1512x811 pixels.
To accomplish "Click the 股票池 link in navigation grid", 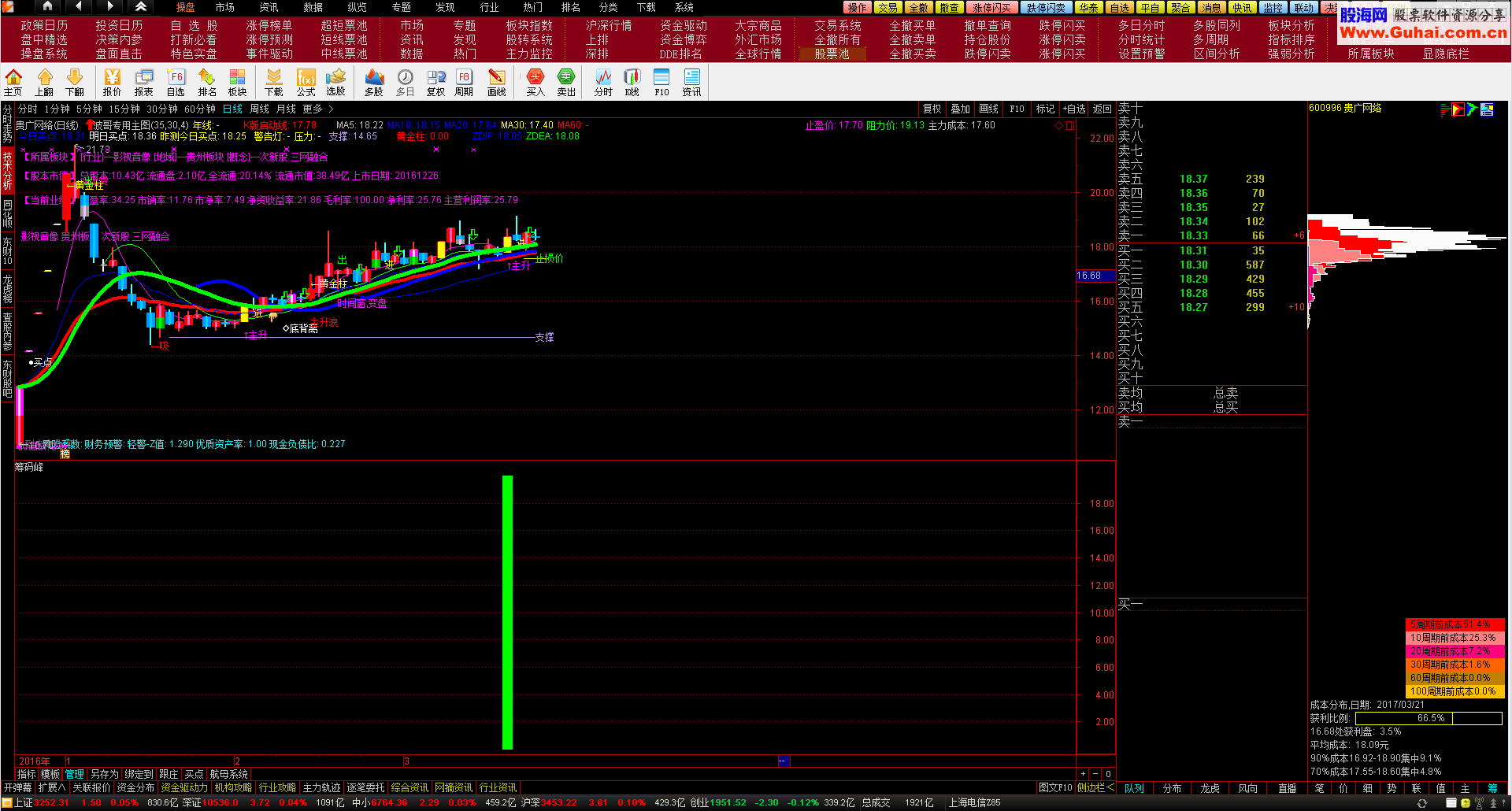I will [832, 54].
